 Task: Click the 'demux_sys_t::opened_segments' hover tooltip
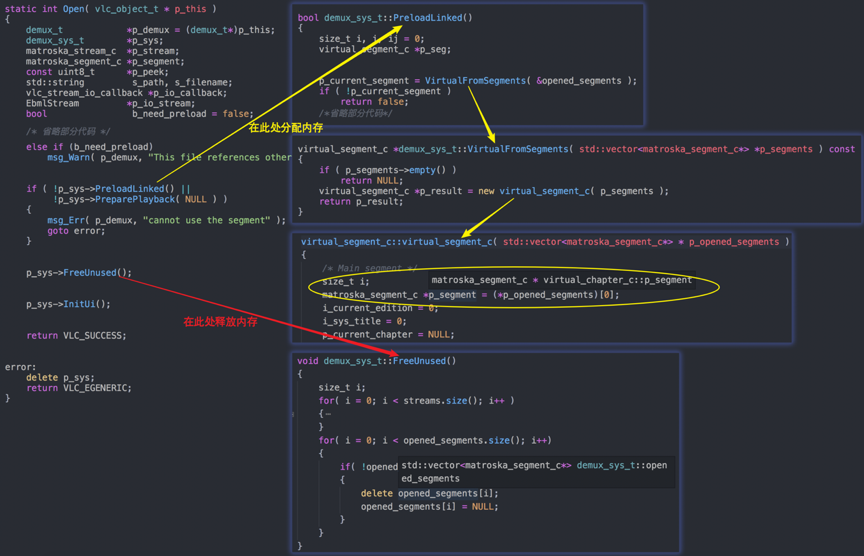(537, 472)
